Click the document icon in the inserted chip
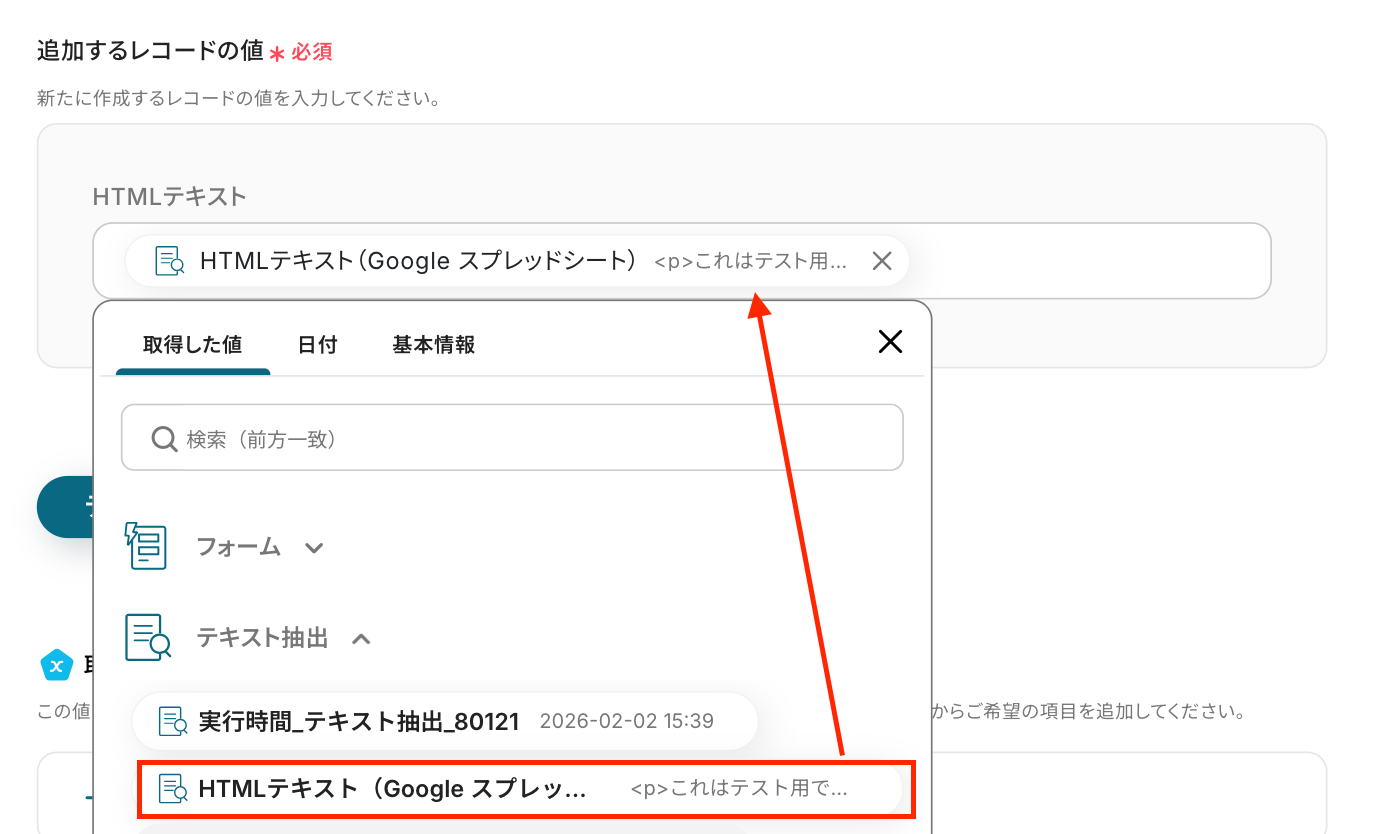1394x834 pixels. tap(170, 261)
